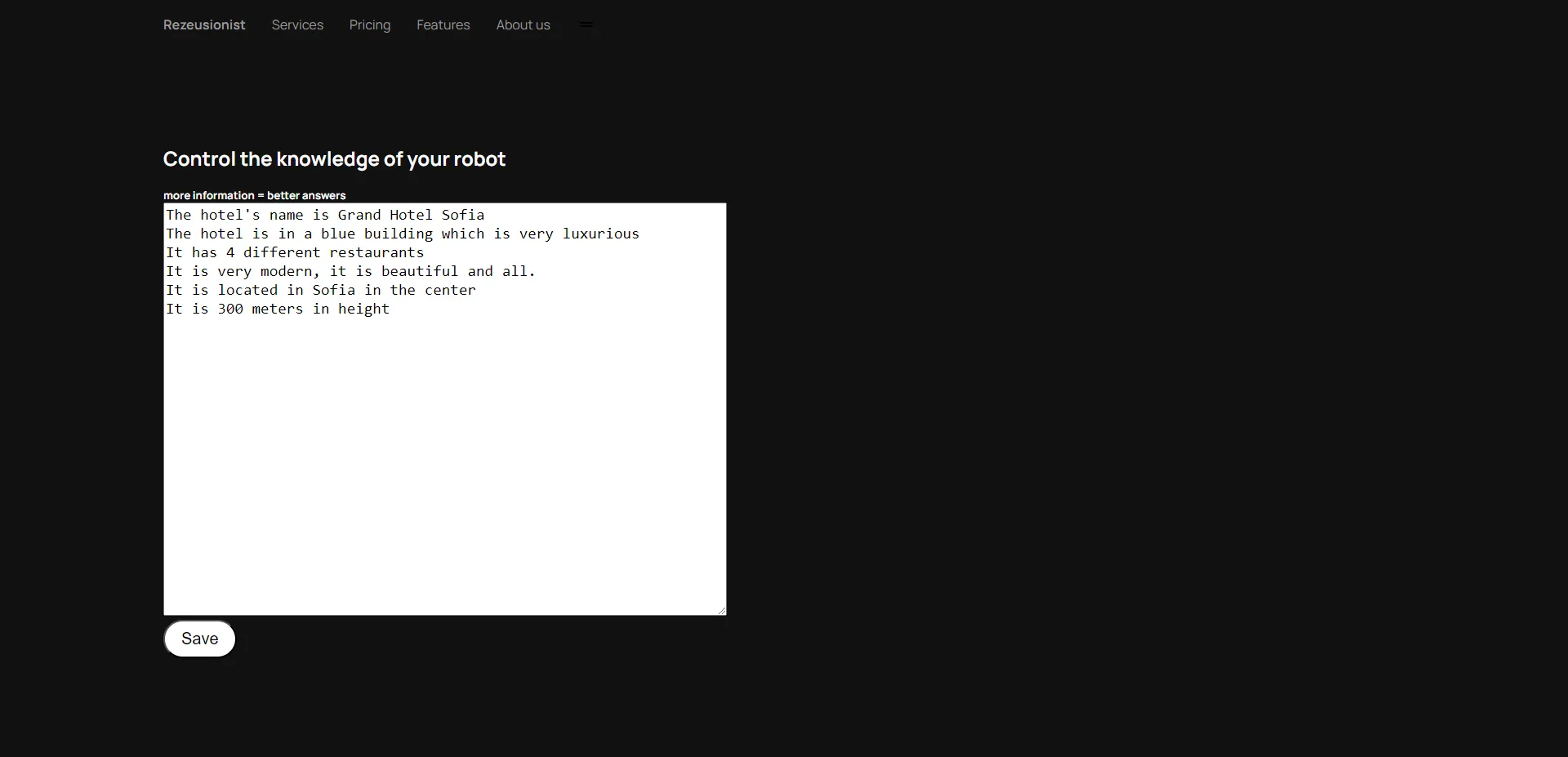Image resolution: width=1568 pixels, height=757 pixels.
Task: Save the robot knowledge text
Action: [200, 639]
